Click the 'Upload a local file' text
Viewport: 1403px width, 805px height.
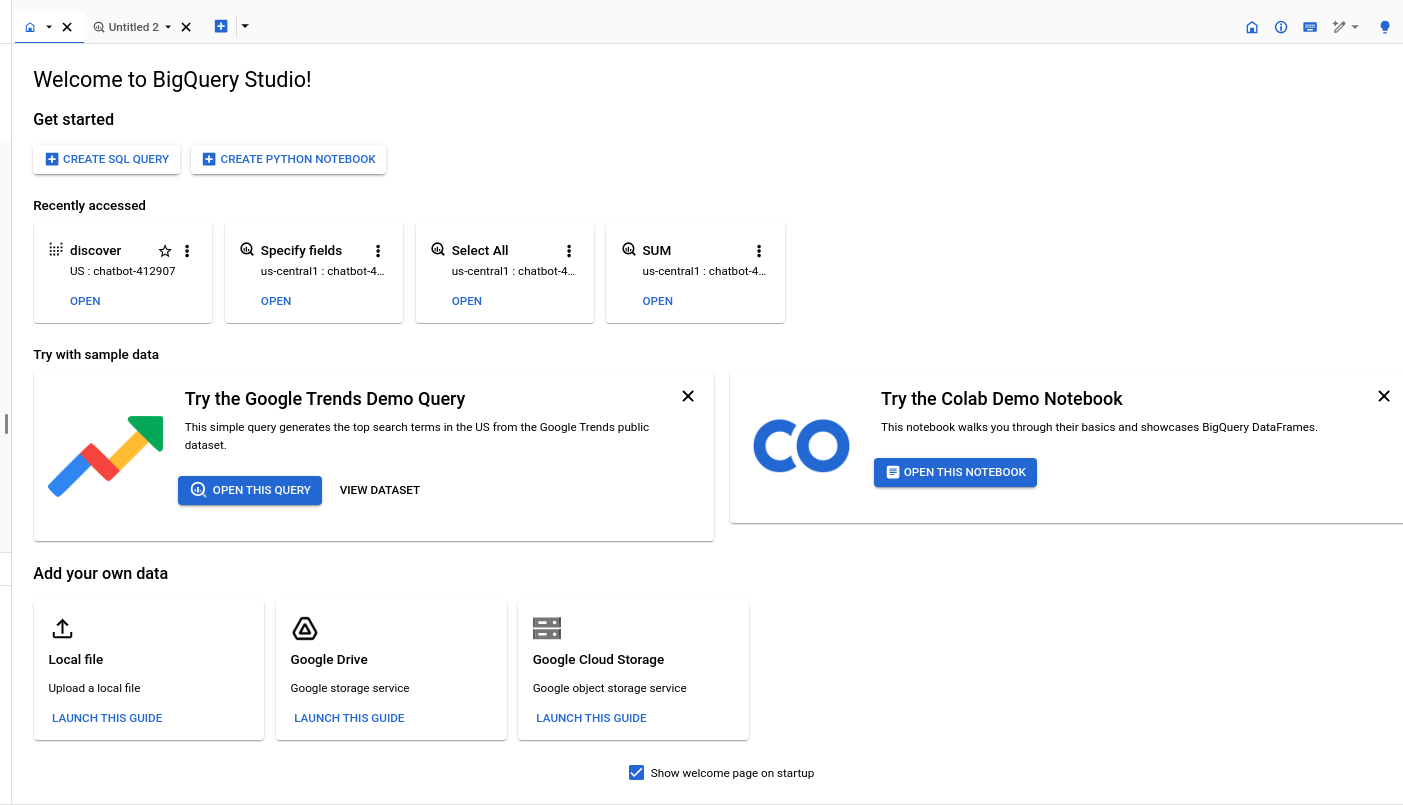95,688
